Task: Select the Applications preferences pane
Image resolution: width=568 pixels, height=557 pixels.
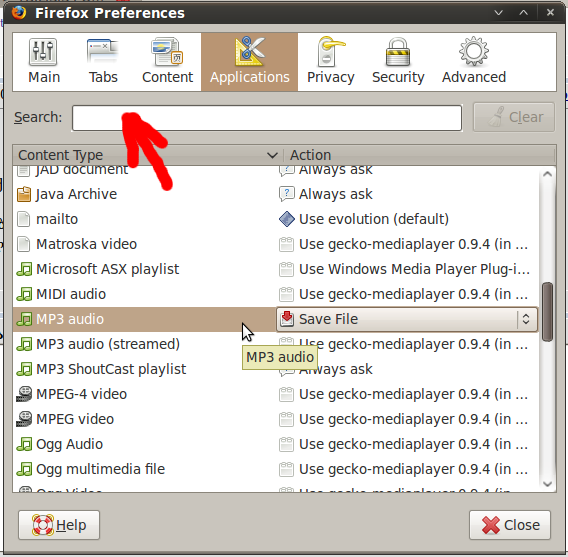Action: point(250,62)
